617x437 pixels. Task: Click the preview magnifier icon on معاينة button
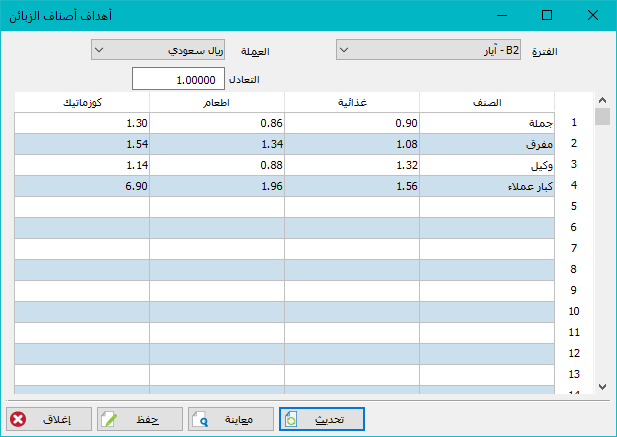click(200, 419)
